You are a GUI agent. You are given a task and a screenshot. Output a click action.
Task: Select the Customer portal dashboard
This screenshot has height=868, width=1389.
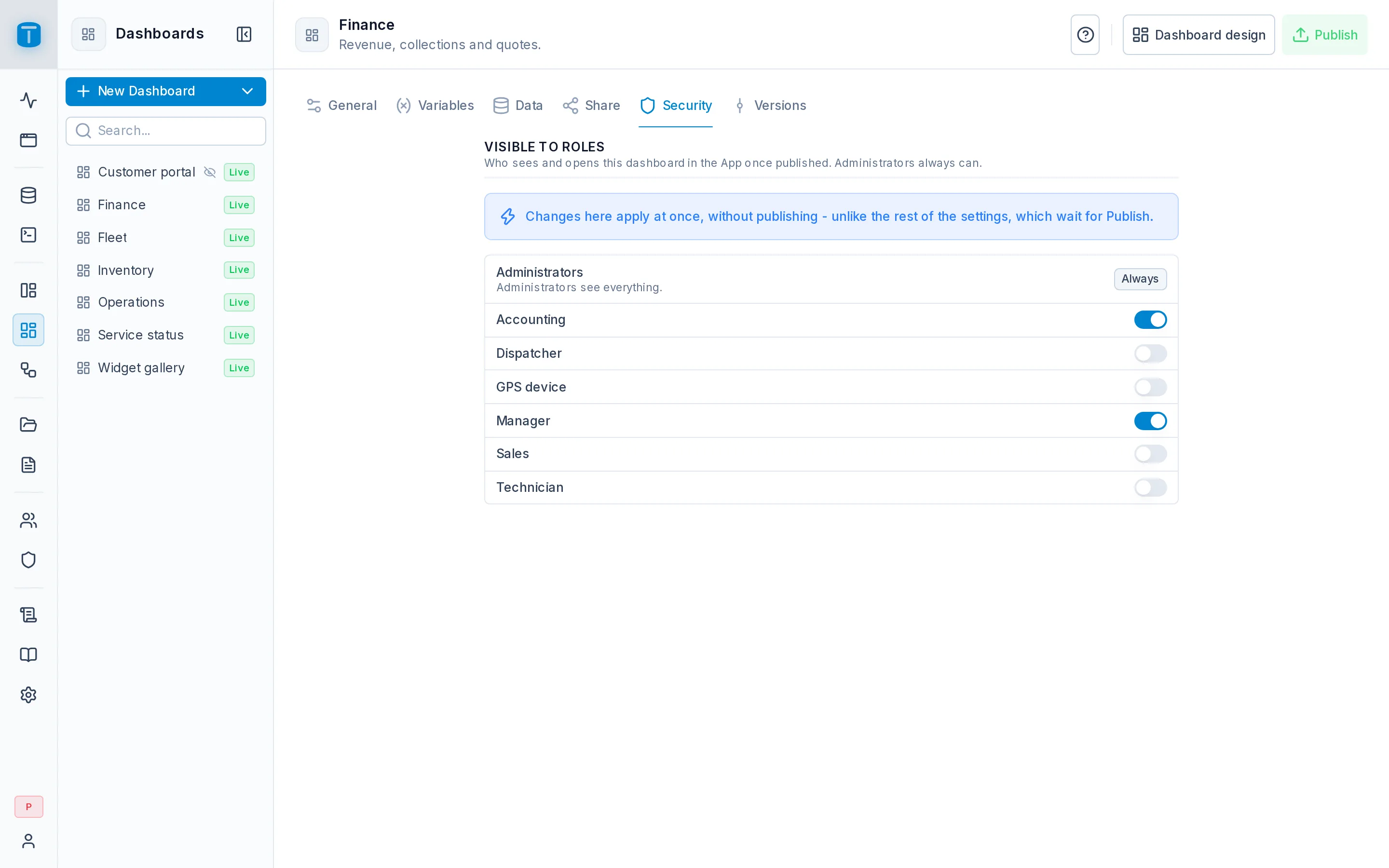pyautogui.click(x=166, y=172)
